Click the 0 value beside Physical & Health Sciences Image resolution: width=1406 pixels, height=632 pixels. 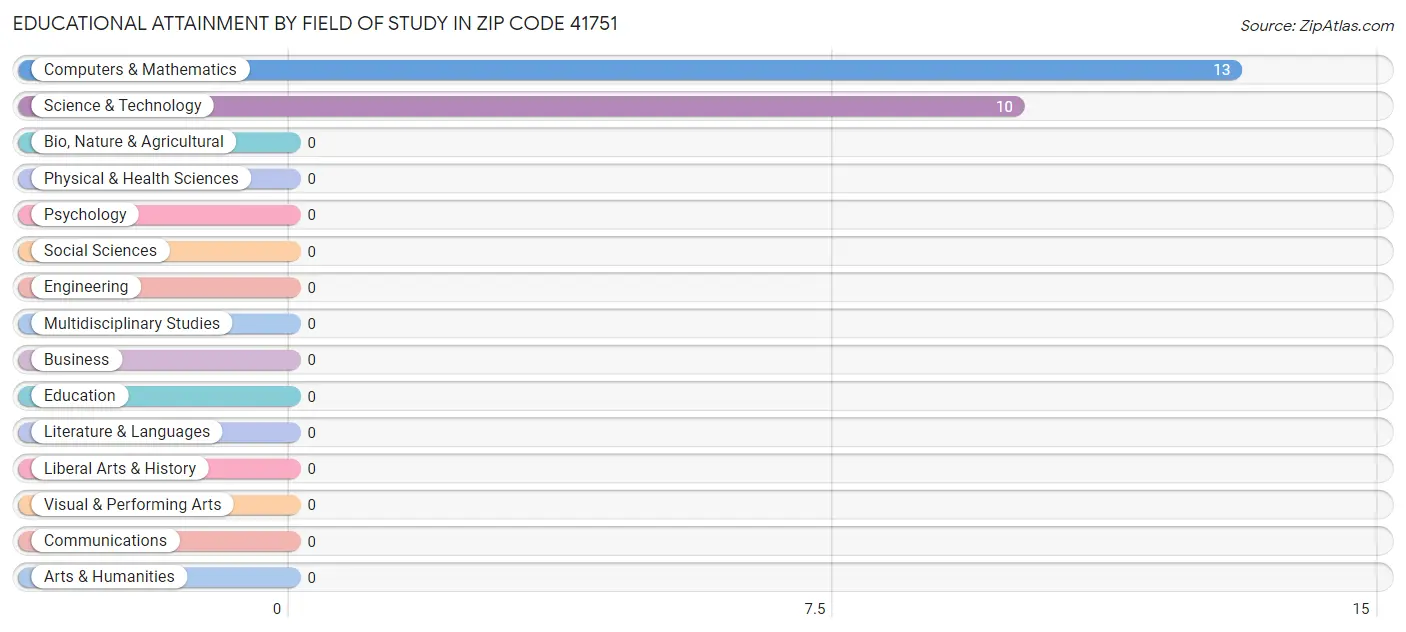pos(312,179)
